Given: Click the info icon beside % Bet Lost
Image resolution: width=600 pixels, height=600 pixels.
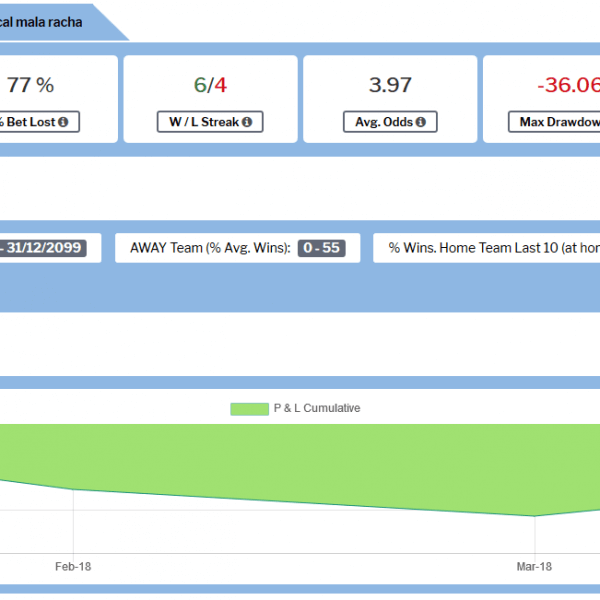Looking at the screenshot, I should point(64,122).
